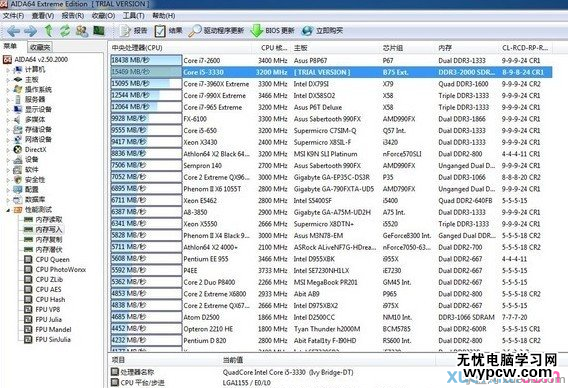Viewport: 568px width, 388px height.
Task: Select FPU Julia benchmark icon
Action: (x=28, y=320)
